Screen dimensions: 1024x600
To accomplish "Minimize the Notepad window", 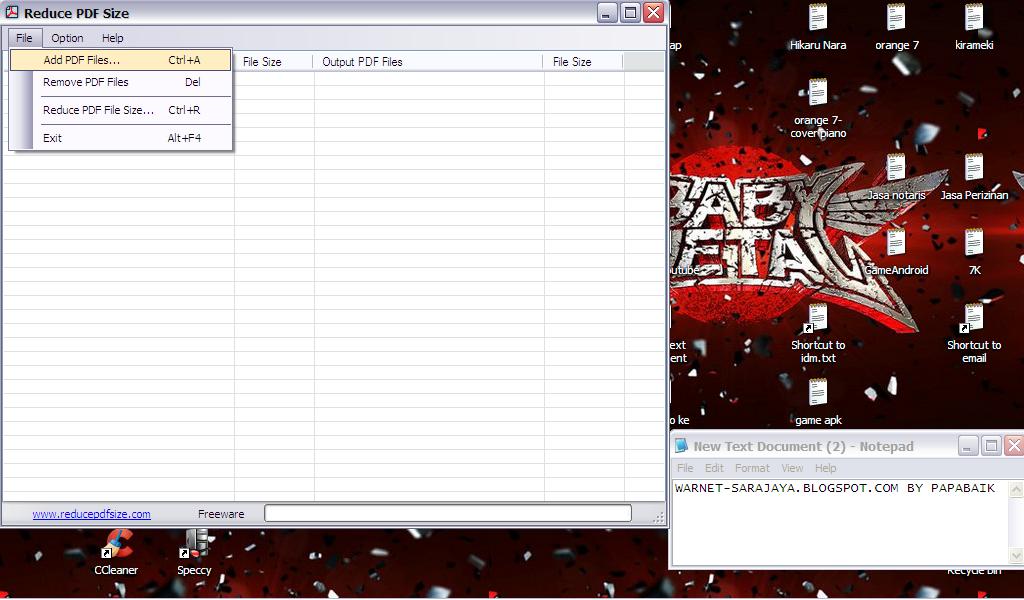I will pos(968,446).
